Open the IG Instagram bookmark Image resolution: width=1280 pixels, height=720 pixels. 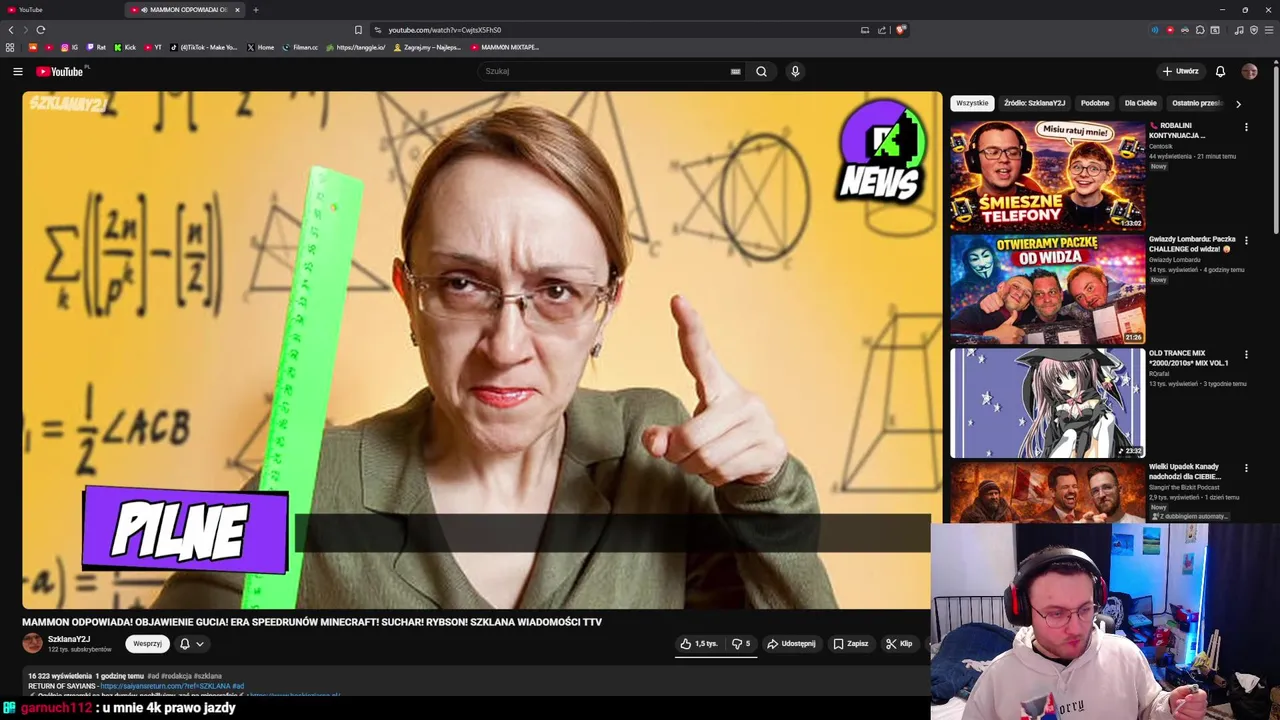coord(69,47)
